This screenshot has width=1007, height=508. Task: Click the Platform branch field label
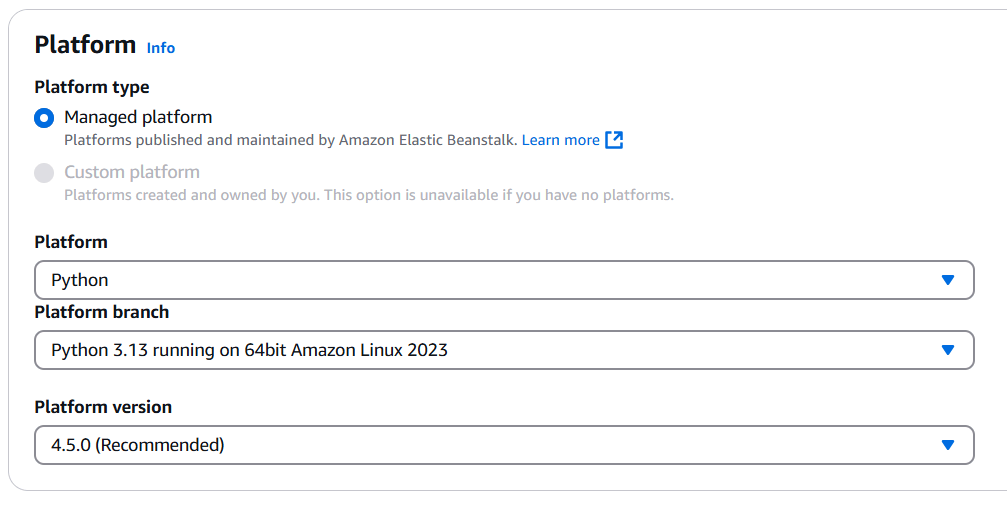click(102, 312)
